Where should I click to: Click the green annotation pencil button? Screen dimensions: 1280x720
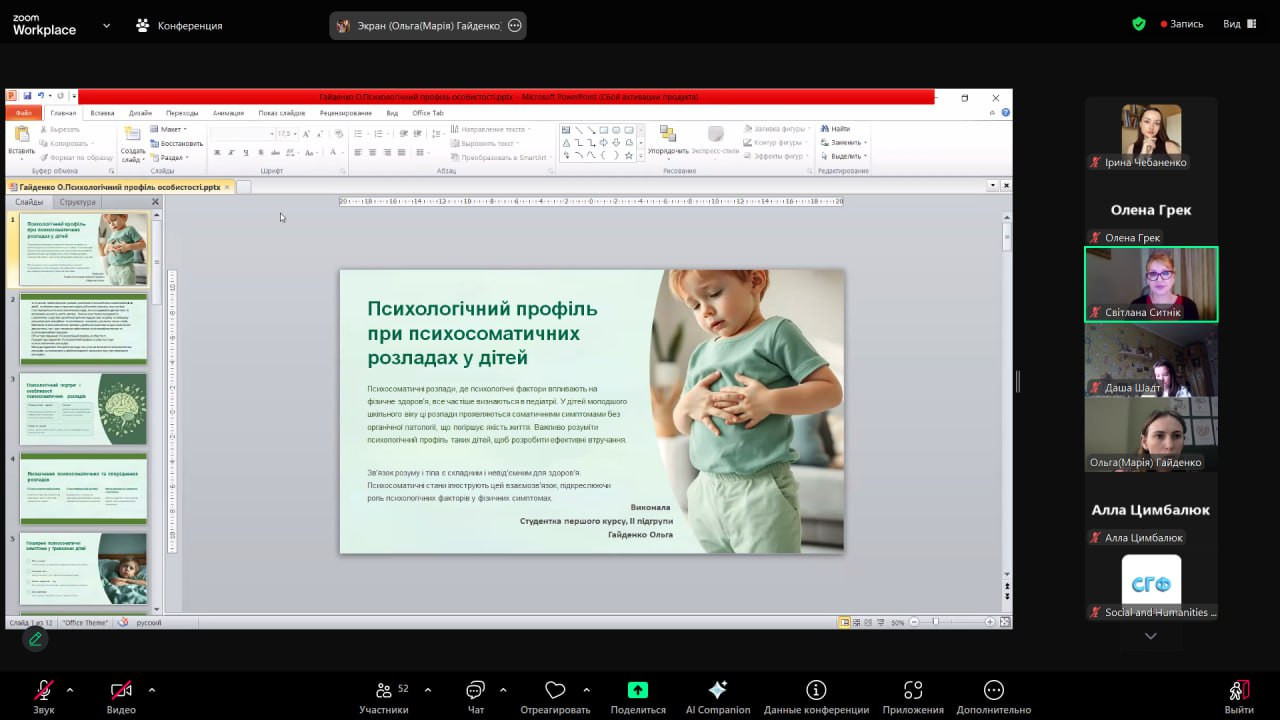point(35,638)
